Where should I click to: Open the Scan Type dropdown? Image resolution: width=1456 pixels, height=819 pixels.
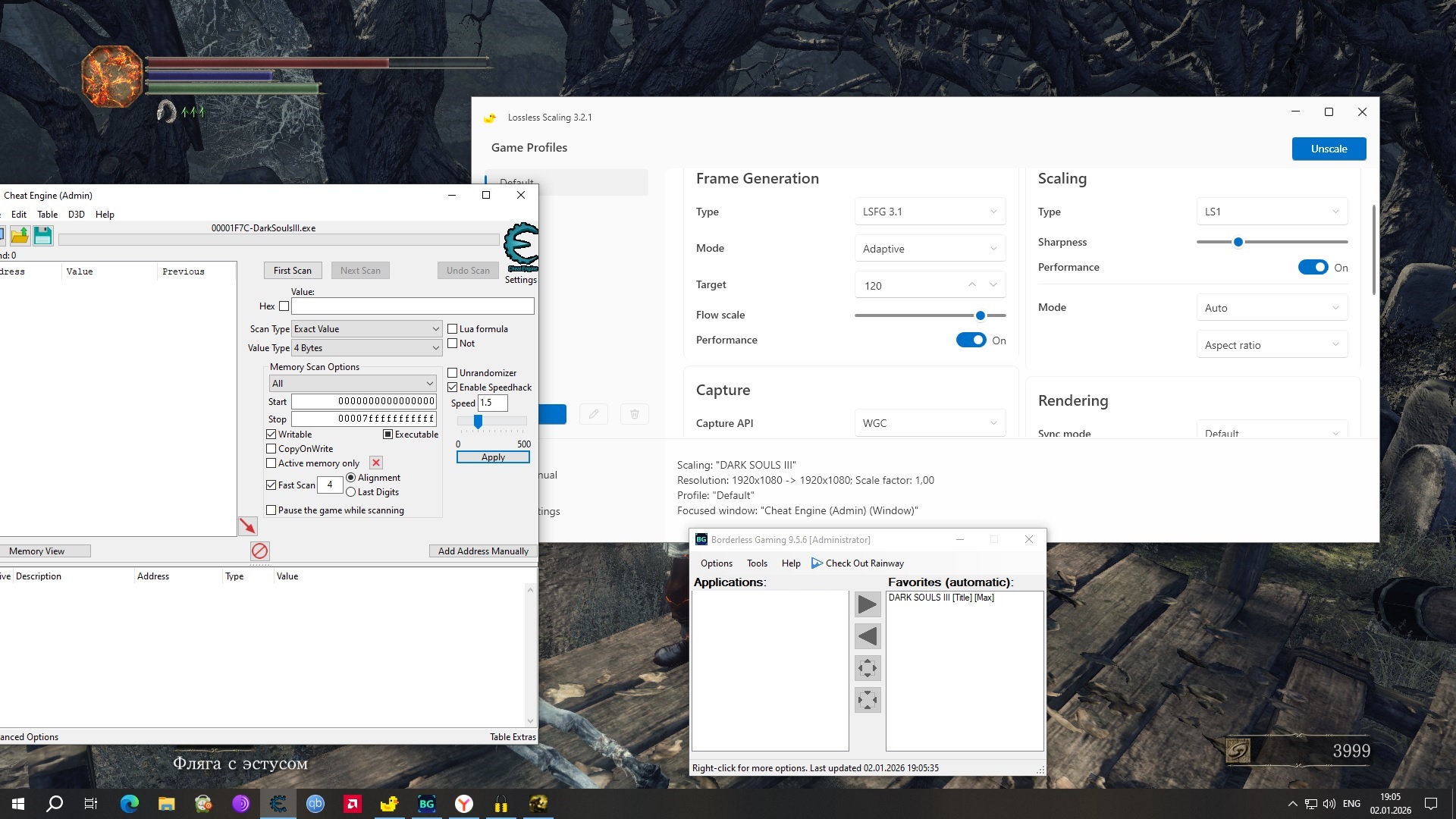[366, 329]
